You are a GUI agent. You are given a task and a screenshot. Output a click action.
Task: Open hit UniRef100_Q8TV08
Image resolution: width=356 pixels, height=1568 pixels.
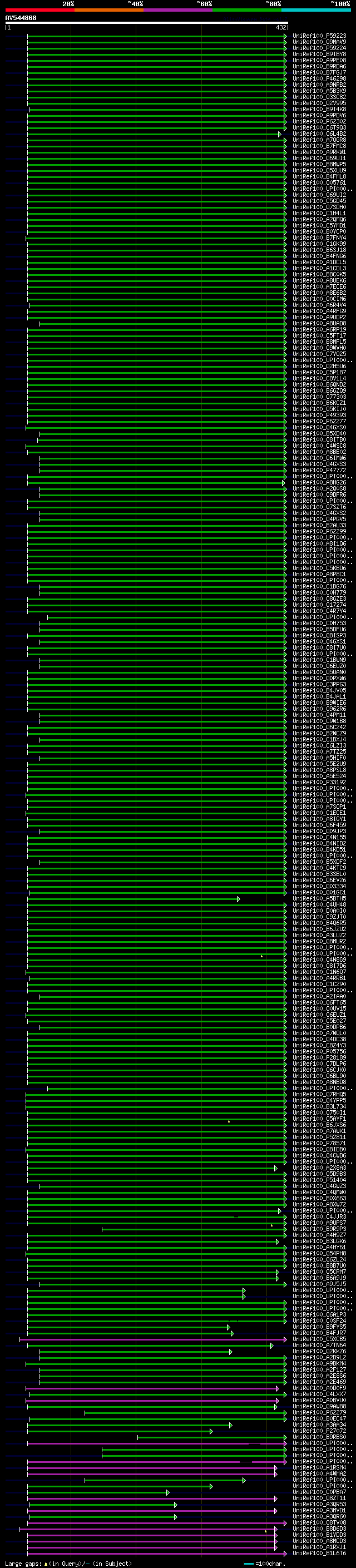click(x=319, y=1523)
